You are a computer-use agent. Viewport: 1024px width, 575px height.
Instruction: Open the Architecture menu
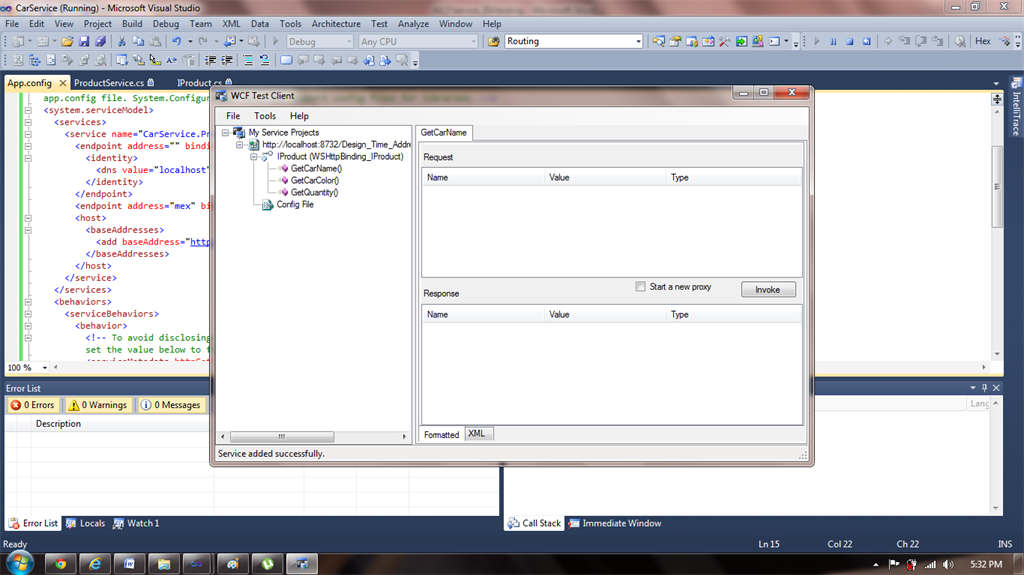pos(336,24)
